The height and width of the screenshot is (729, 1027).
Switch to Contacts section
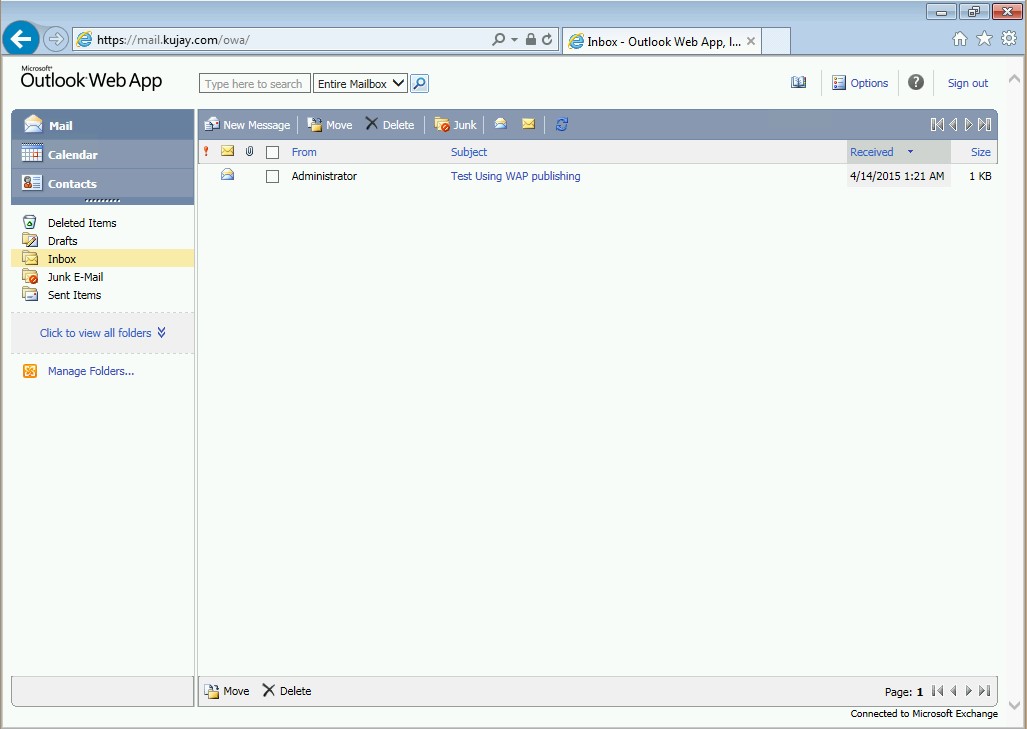point(103,183)
